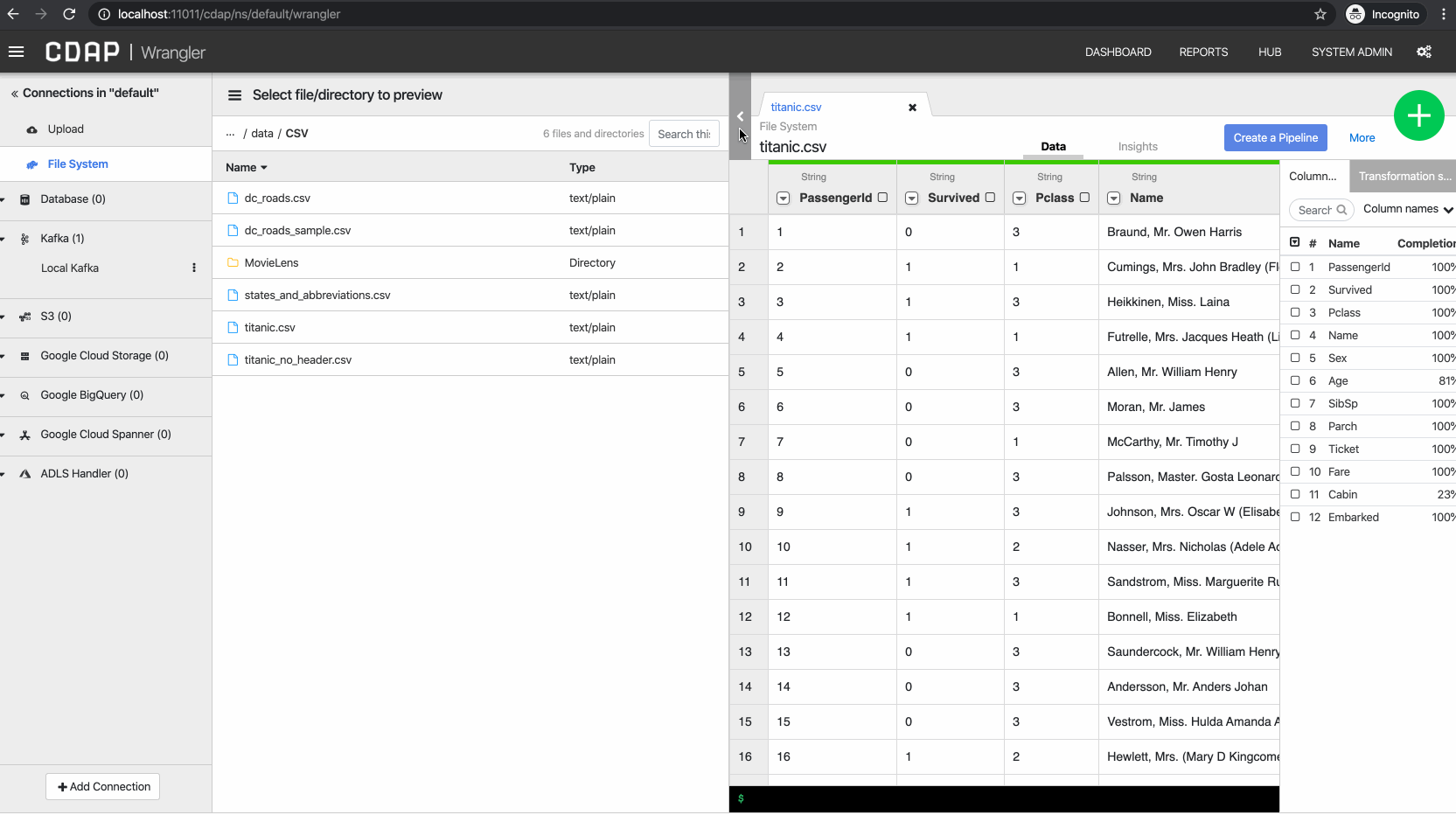Bookmark this page with the star
The image size is (1456, 815).
1320,14
